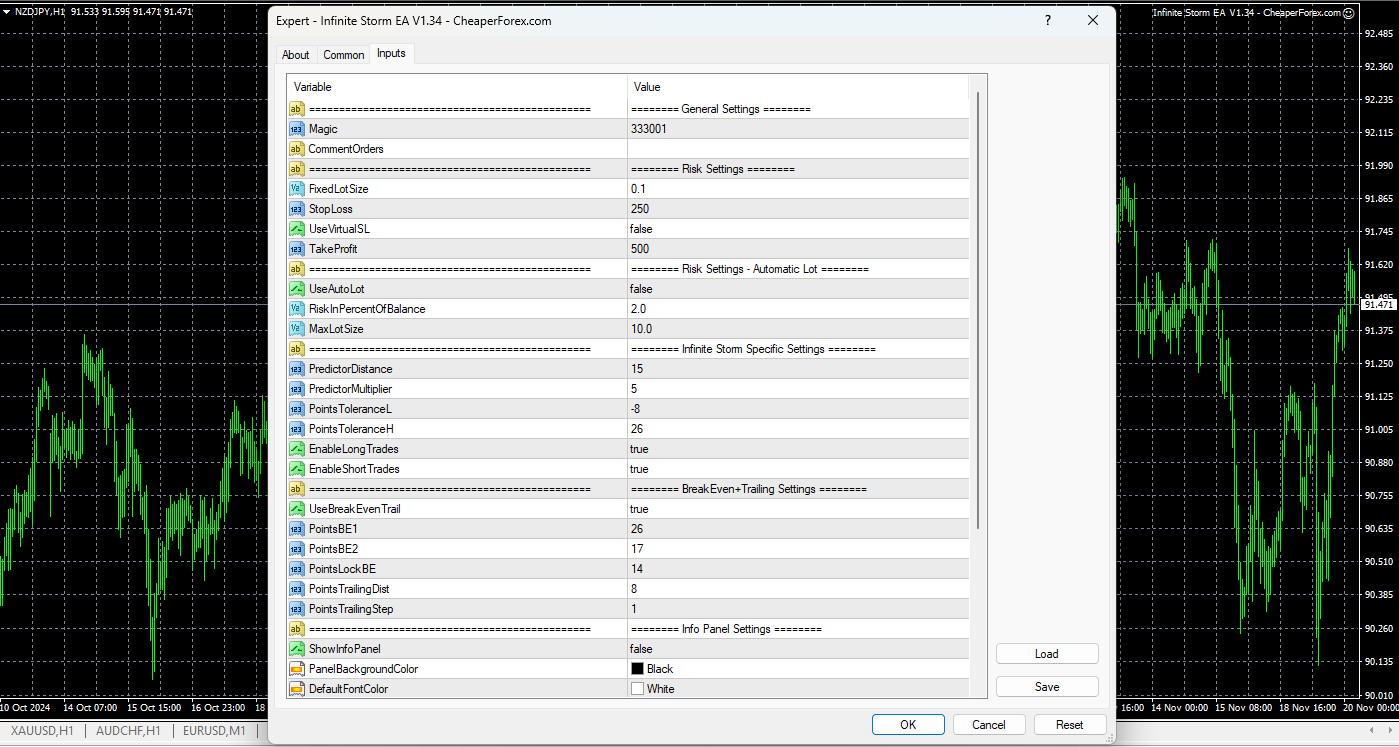Click the PointsLockBE integer icon

point(296,569)
